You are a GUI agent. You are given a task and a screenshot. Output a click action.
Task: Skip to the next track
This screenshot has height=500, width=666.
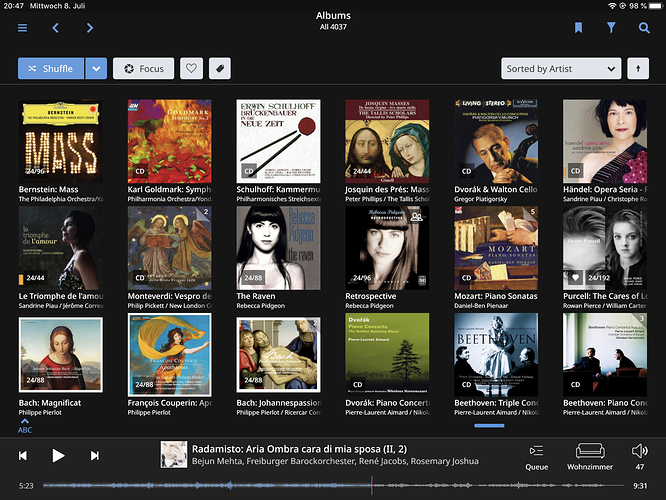coord(95,456)
